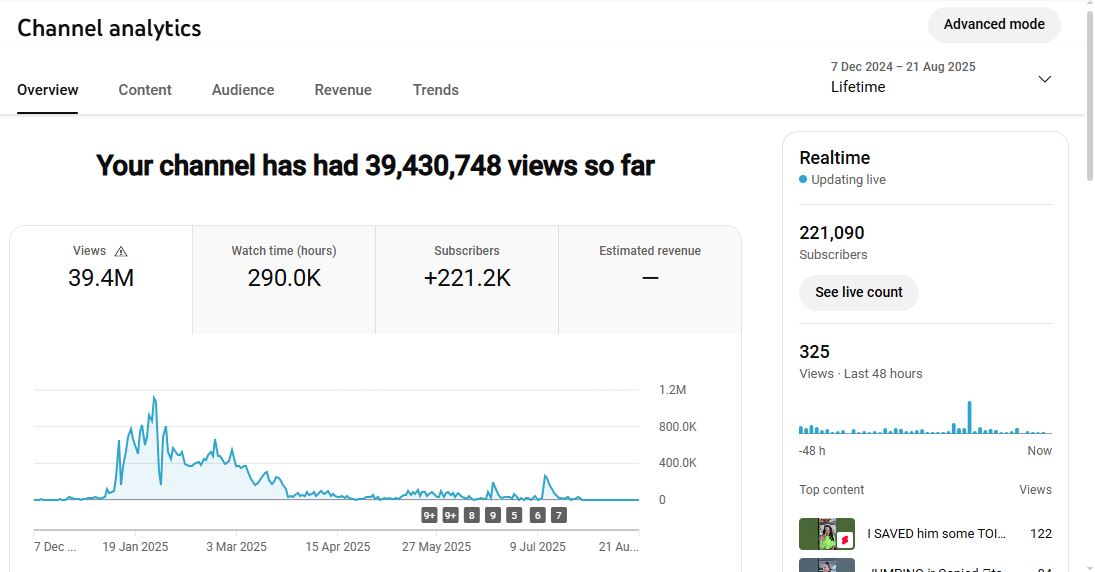Click the "Views · Last 48 hours" label
This screenshot has width=1095, height=572.
[x=860, y=374]
